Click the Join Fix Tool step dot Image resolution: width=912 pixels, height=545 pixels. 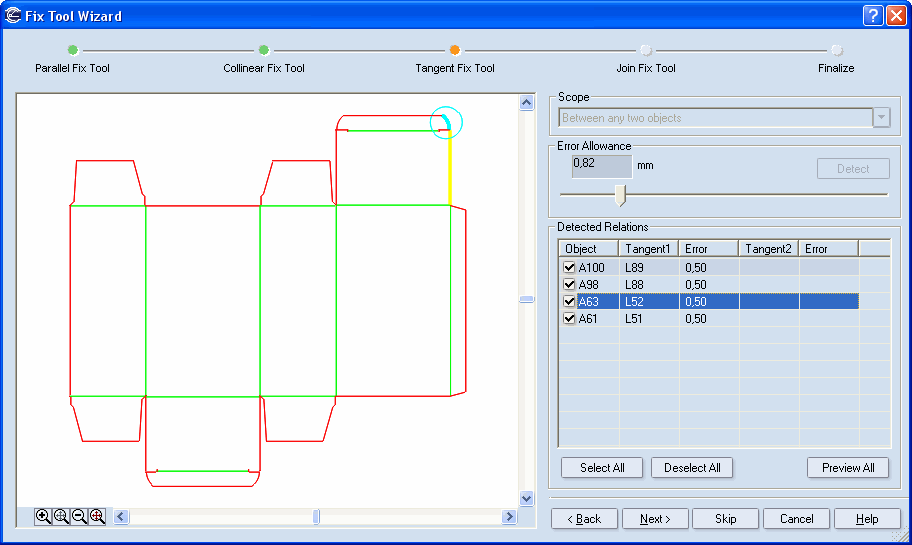646,50
